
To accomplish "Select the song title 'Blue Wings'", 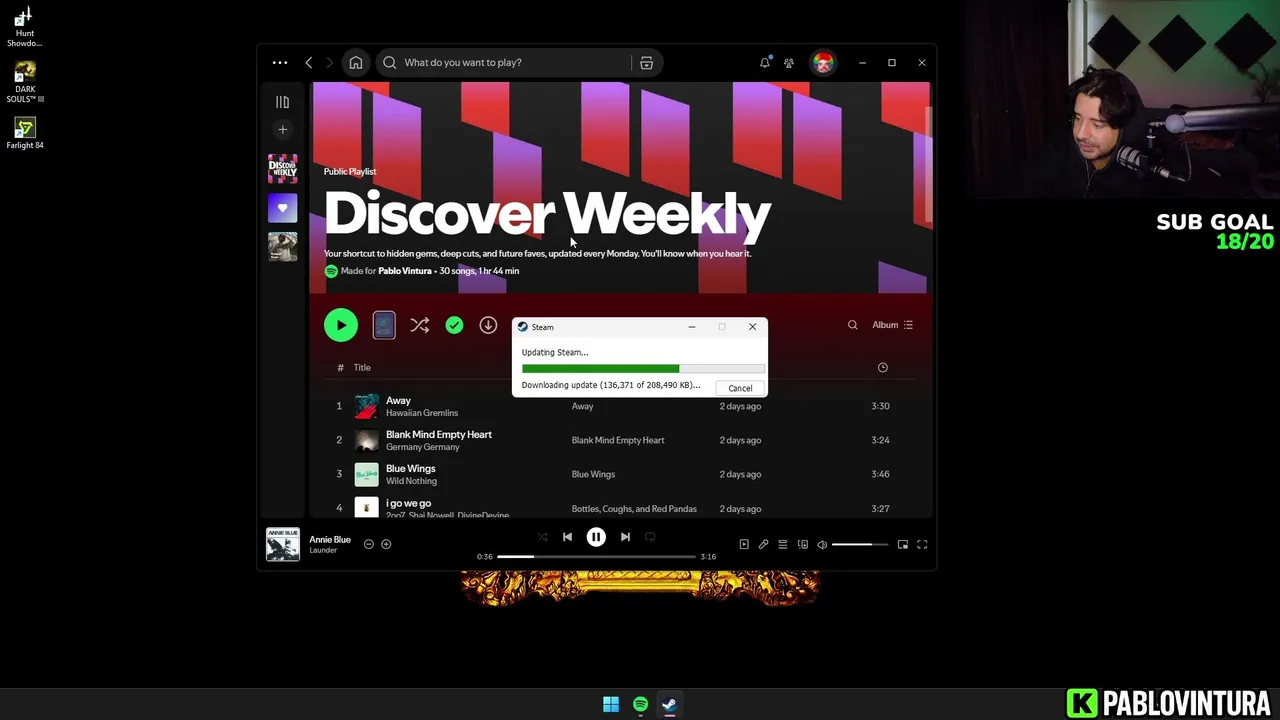I will 411,468.
